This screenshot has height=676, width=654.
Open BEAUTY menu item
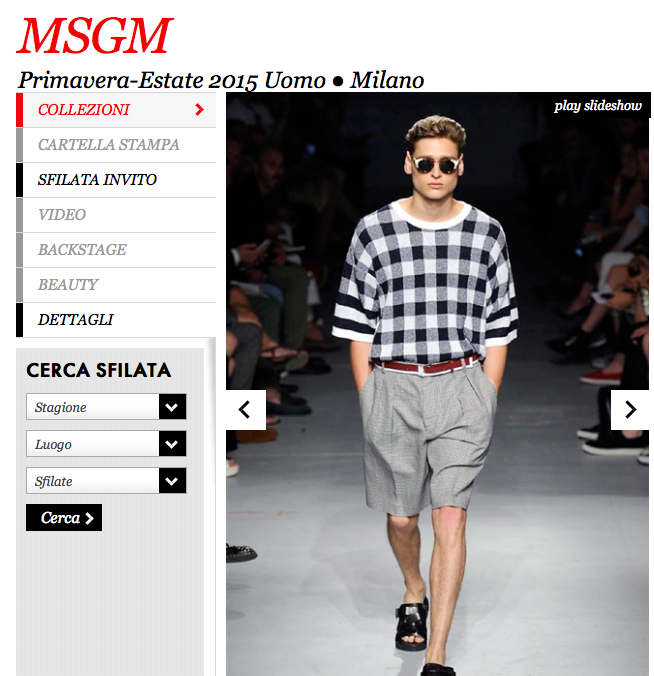pos(116,285)
